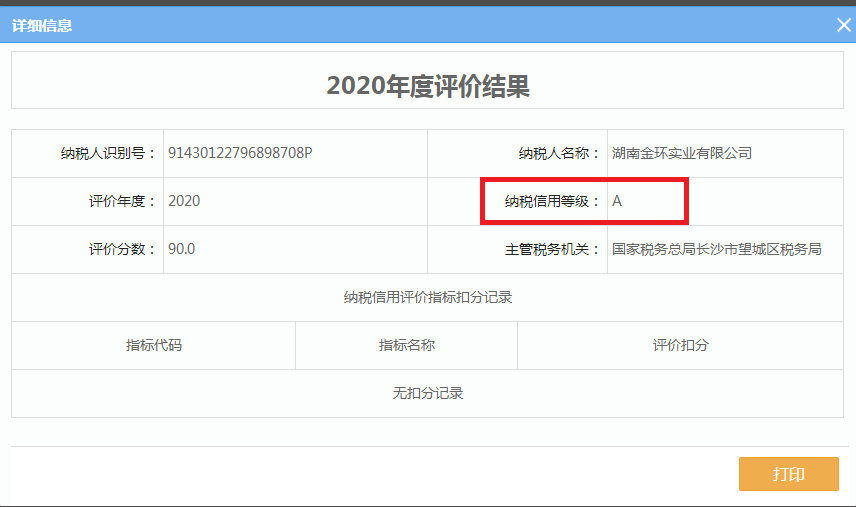Click the credit grade value A

[617, 201]
